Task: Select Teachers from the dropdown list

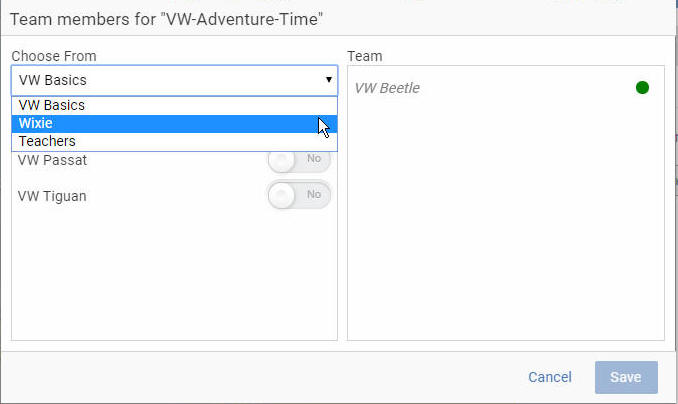Action: pyautogui.click(x=174, y=141)
